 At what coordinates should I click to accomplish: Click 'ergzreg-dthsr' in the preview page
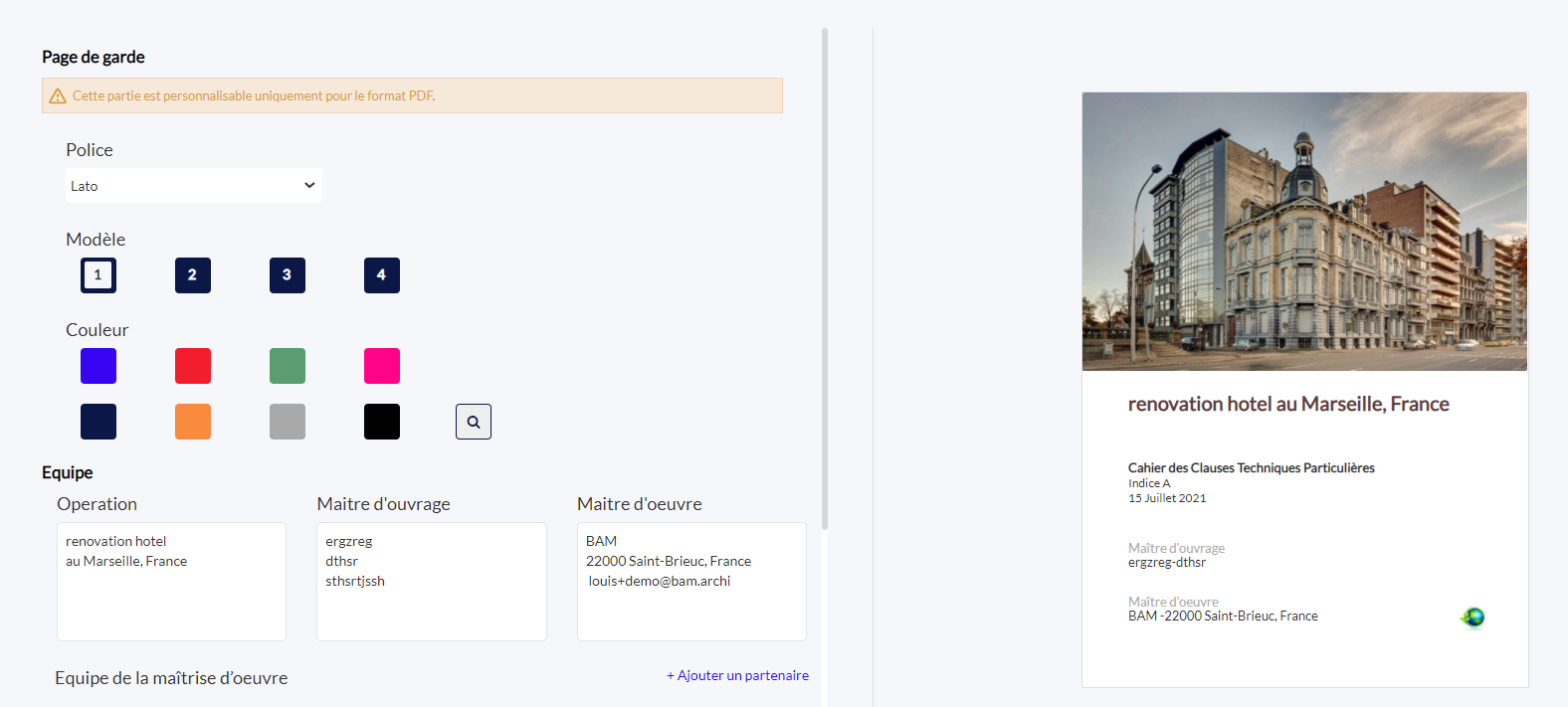[1167, 563]
